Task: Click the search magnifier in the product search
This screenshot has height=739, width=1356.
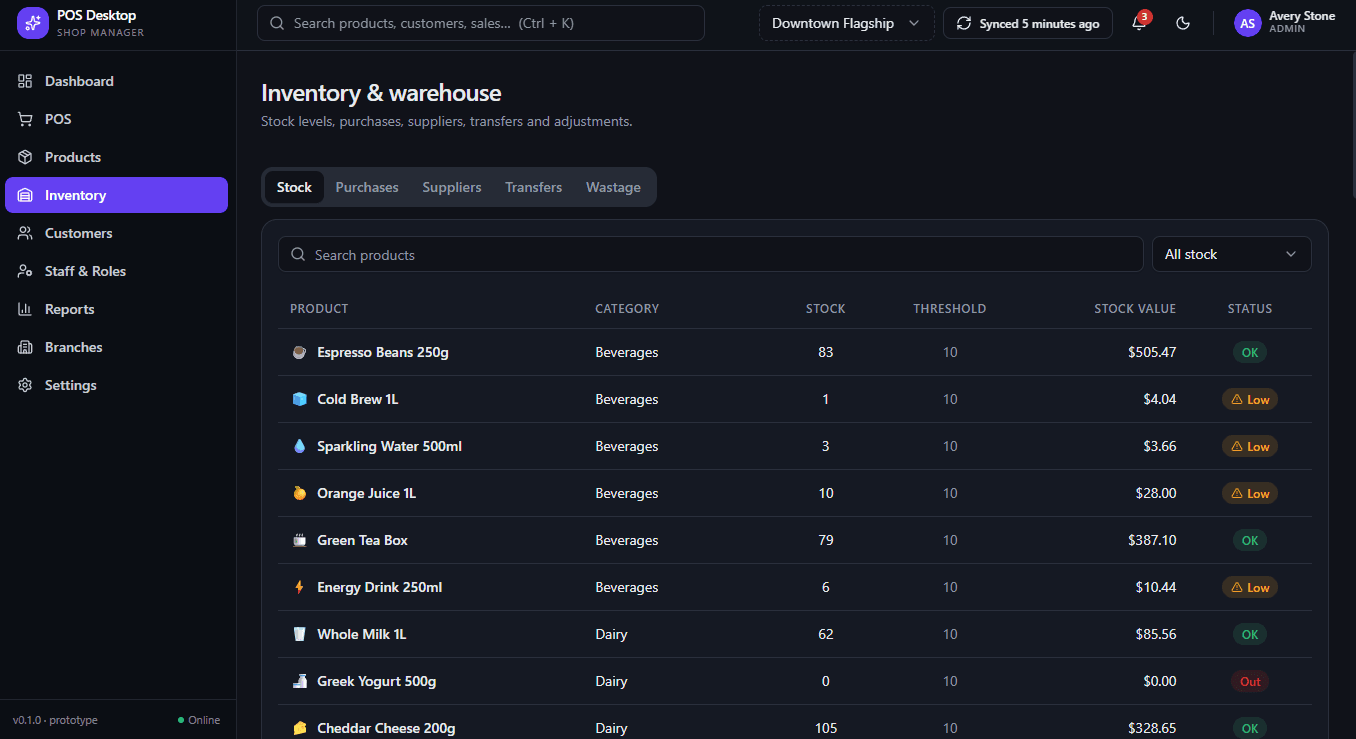Action: (298, 254)
